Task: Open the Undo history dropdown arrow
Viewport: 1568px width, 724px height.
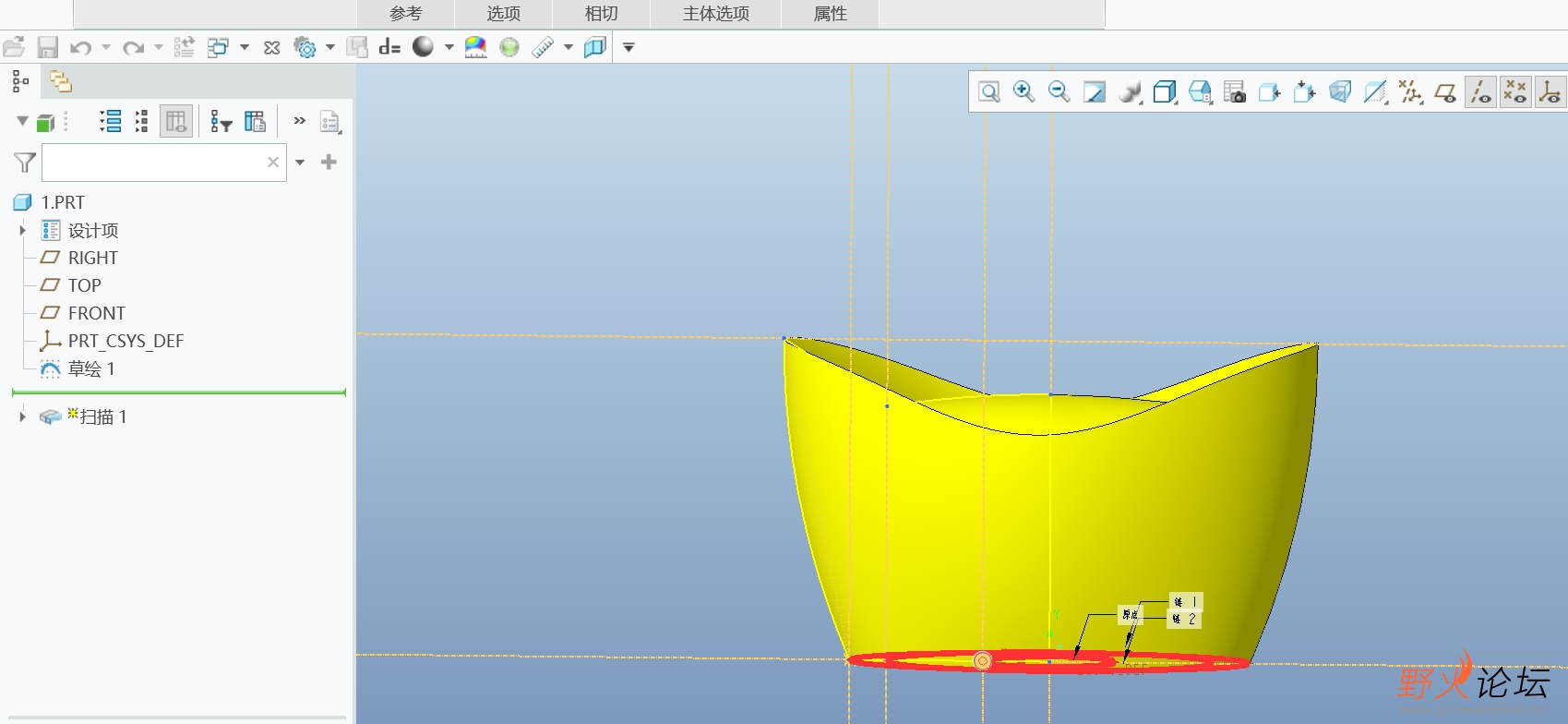Action: 106,47
